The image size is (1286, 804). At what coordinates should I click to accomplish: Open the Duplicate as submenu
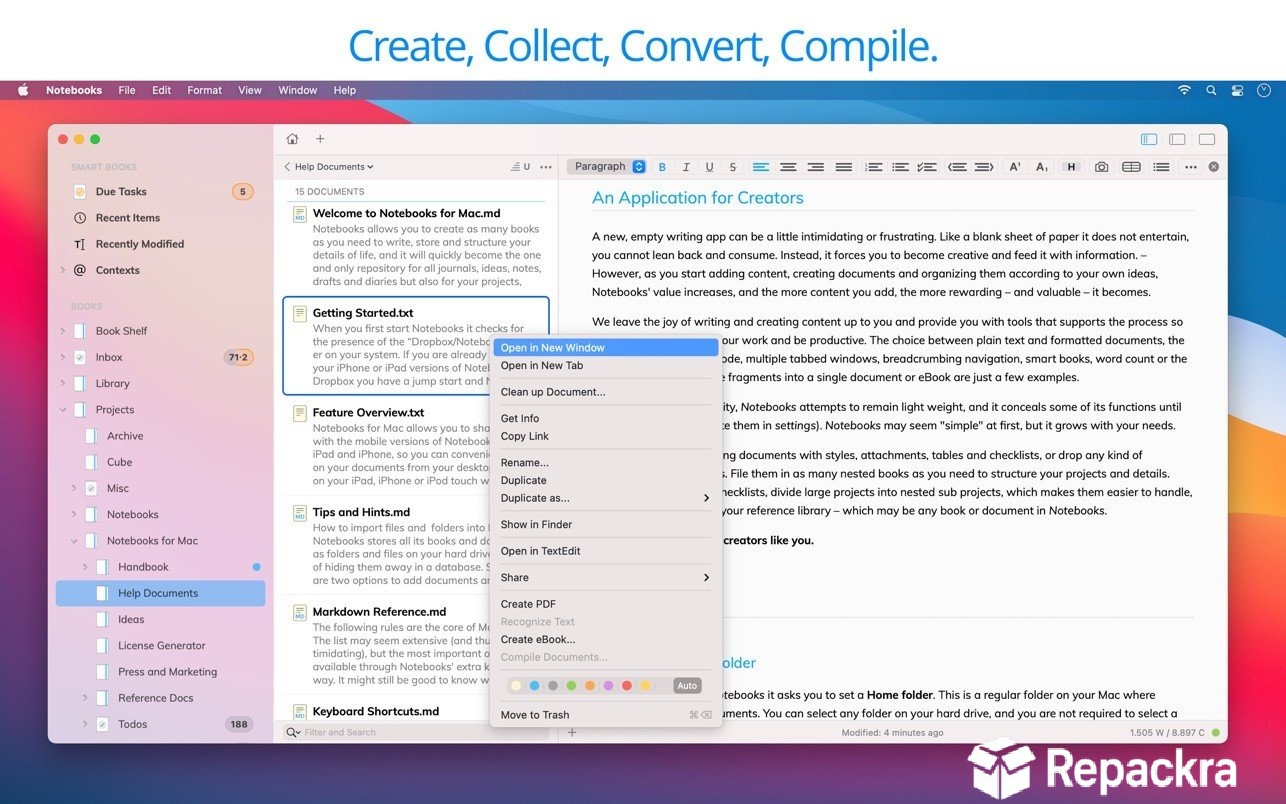coord(606,498)
